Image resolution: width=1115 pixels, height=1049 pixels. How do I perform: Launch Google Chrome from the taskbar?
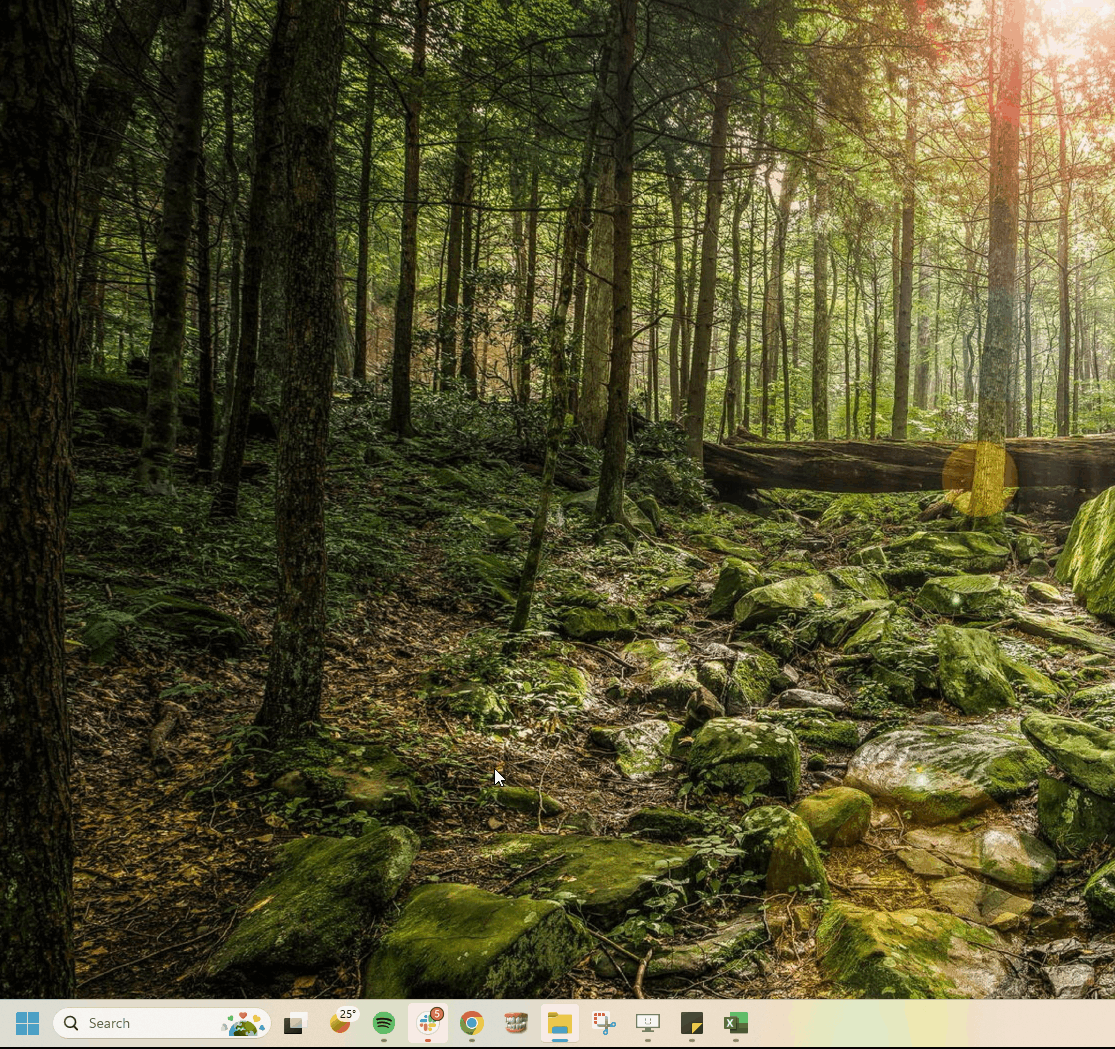pyautogui.click(x=471, y=1023)
